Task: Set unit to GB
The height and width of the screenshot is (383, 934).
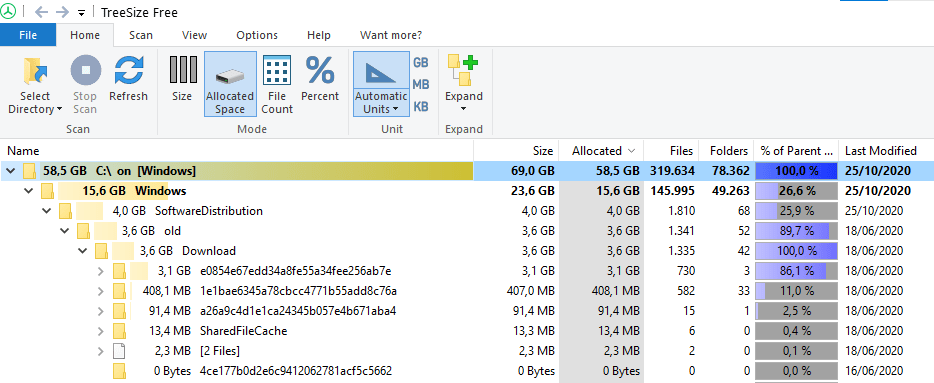Action: tap(421, 63)
